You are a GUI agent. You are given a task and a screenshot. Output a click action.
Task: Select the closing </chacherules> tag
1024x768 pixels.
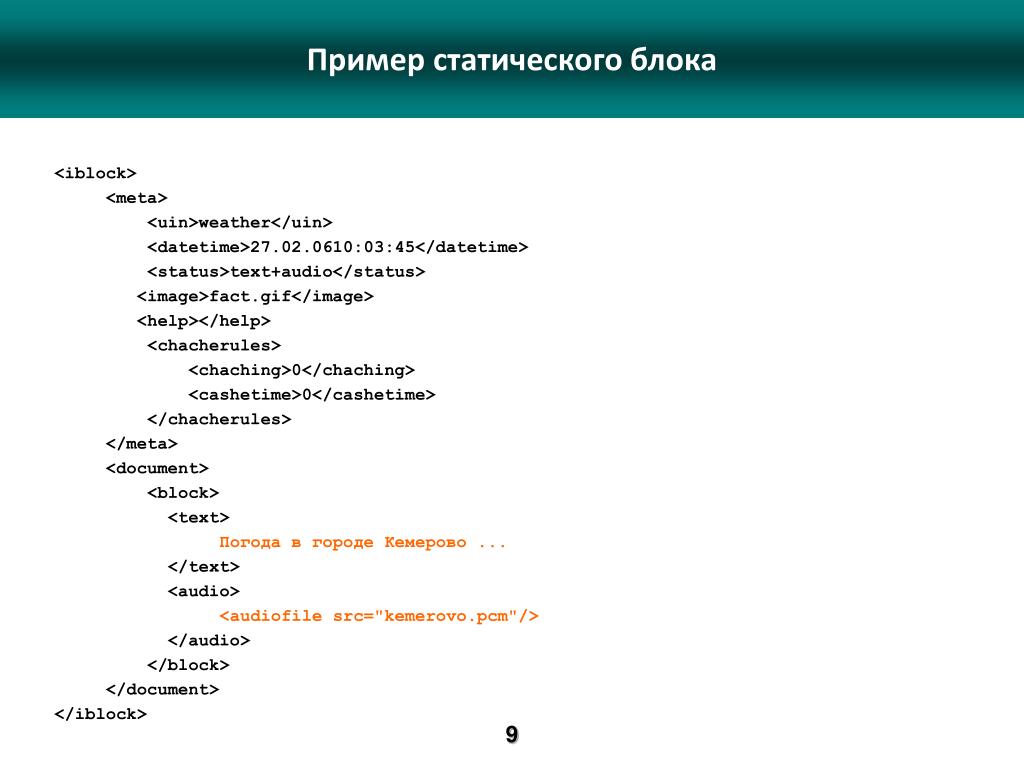pyautogui.click(x=219, y=419)
